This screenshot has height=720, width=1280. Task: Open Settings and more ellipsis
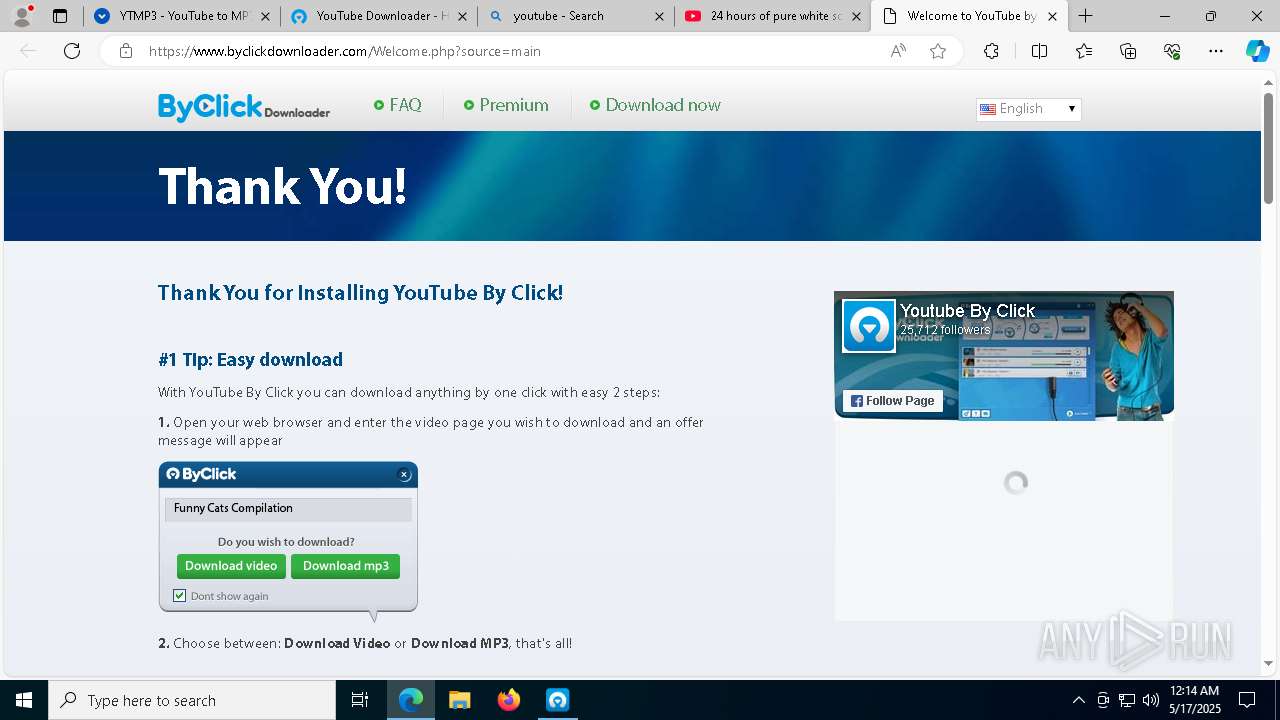click(1216, 51)
